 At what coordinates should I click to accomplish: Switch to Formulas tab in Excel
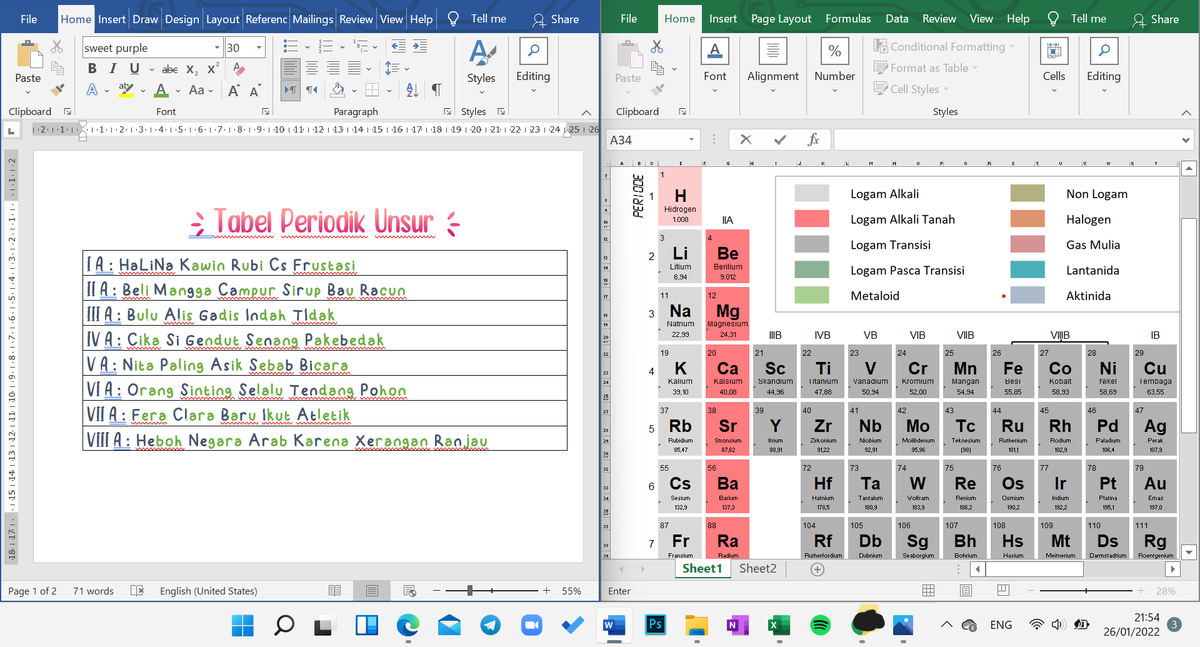[848, 19]
